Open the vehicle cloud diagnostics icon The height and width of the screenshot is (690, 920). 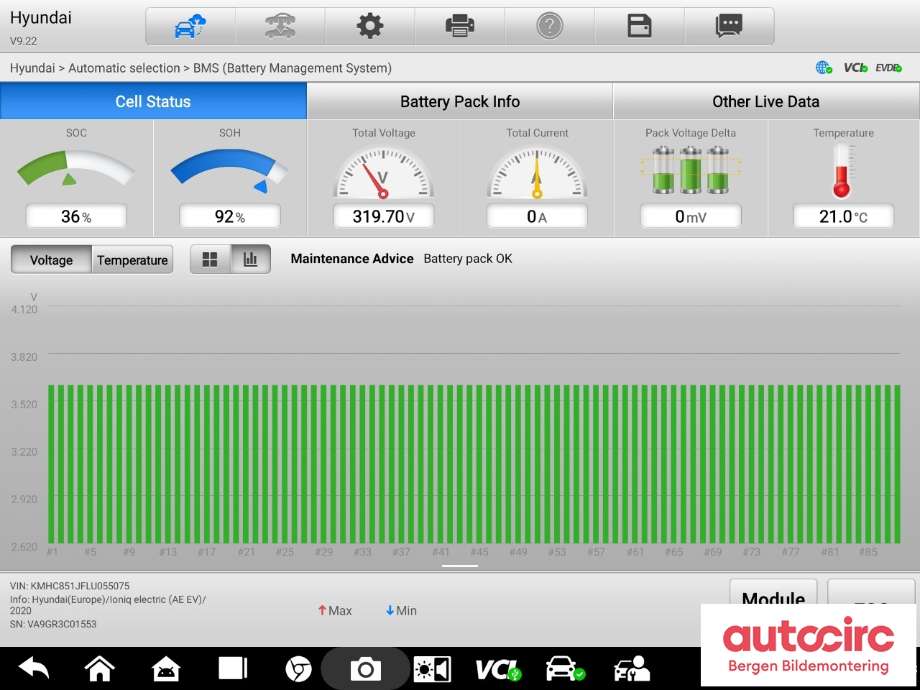click(x=191, y=26)
